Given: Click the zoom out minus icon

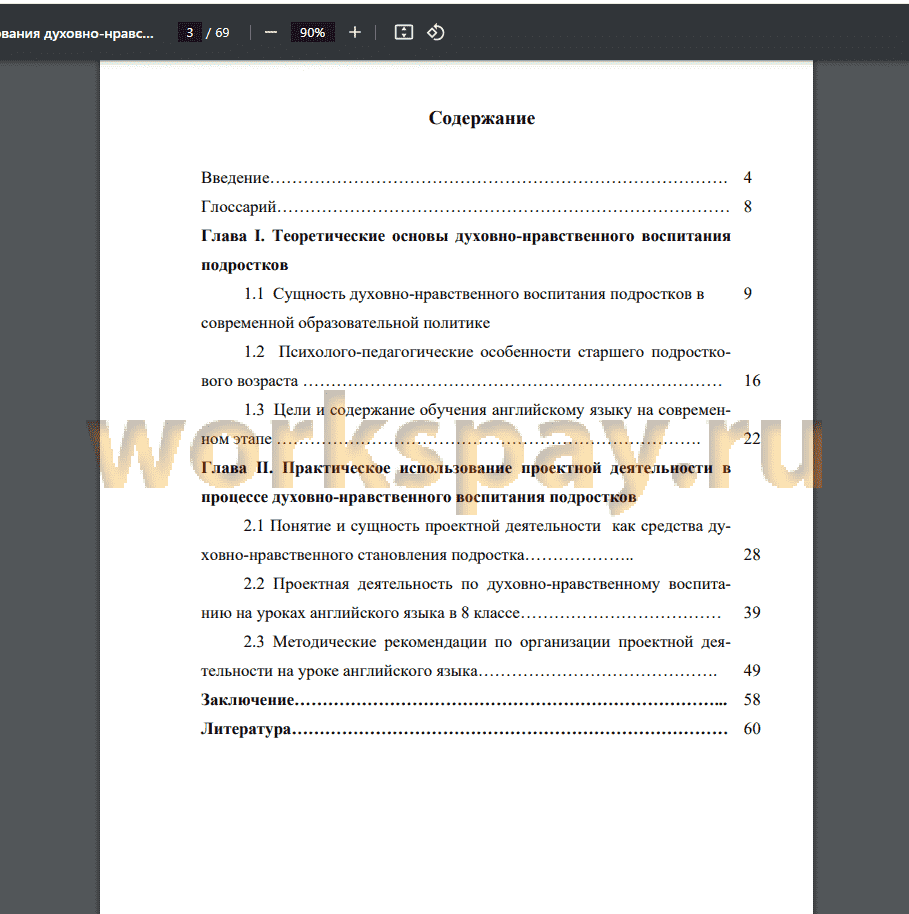Looking at the screenshot, I should click(271, 33).
